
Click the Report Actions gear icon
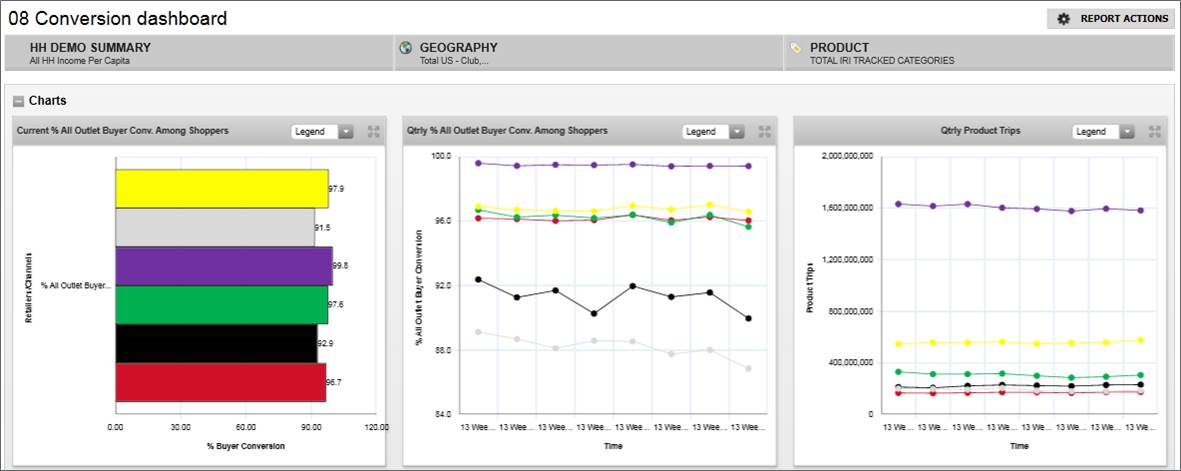coord(1063,19)
